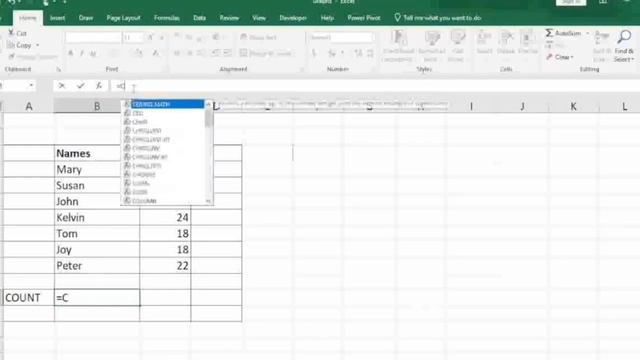Click the Increase Font Size icon
Viewport: 640px width, 360px height.
coord(150,38)
